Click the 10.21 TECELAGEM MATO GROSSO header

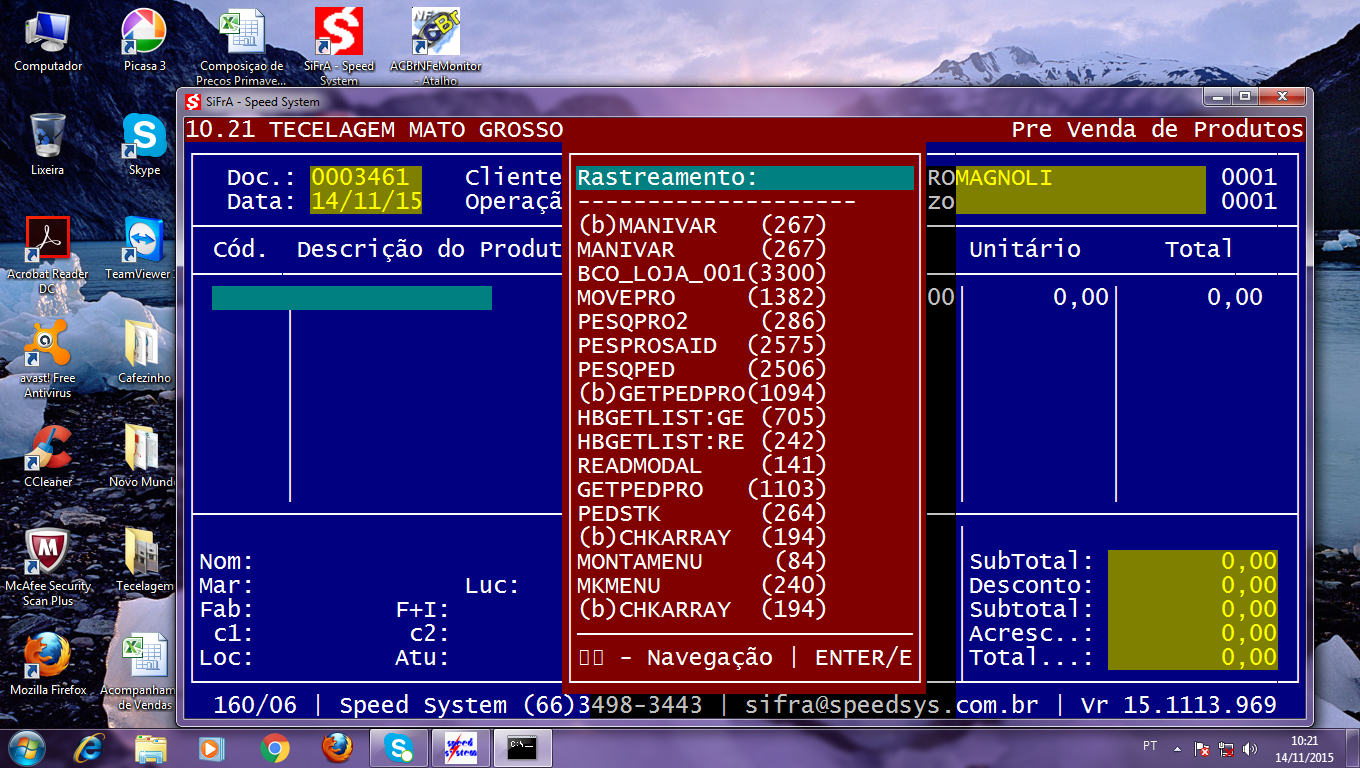(x=375, y=130)
